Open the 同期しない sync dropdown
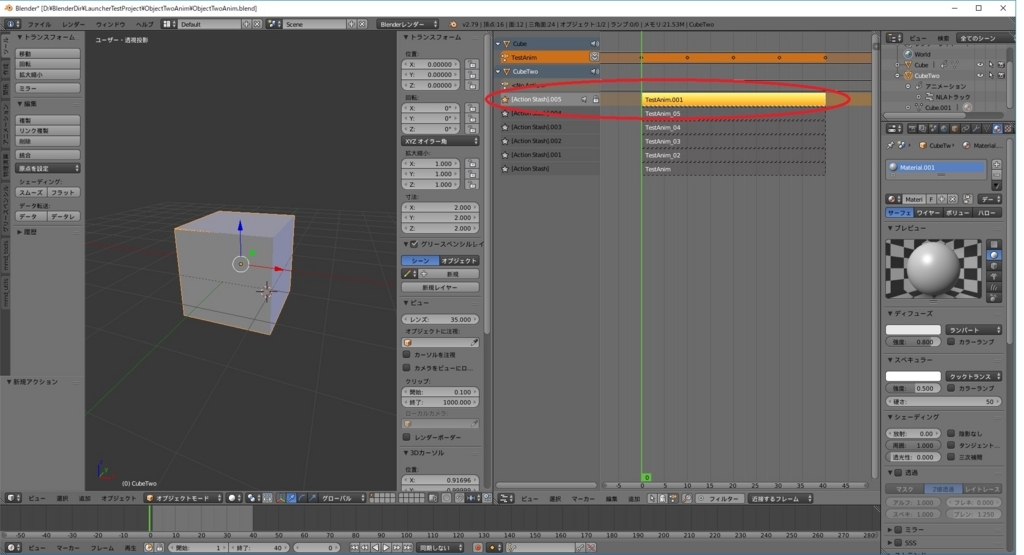1024x555 pixels. coord(441,548)
